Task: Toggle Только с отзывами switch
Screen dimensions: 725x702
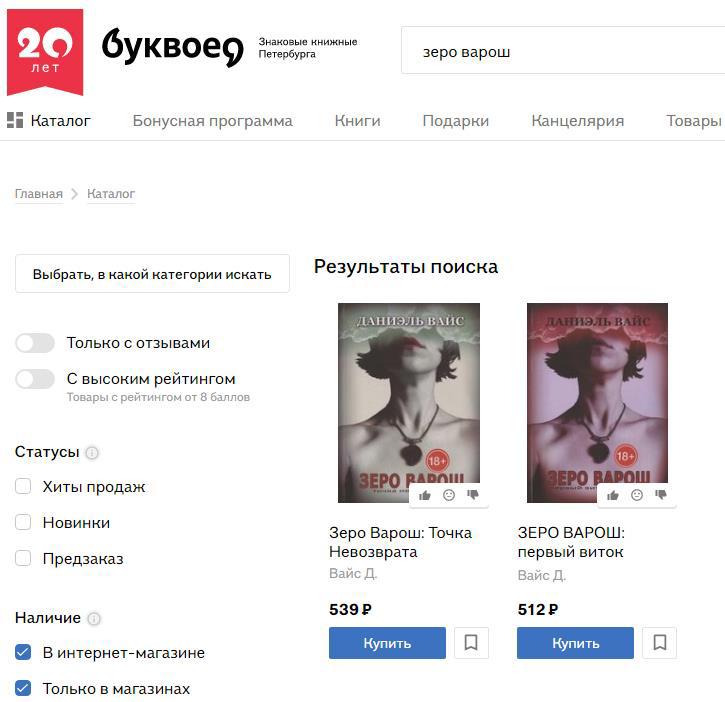Action: pyautogui.click(x=35, y=343)
